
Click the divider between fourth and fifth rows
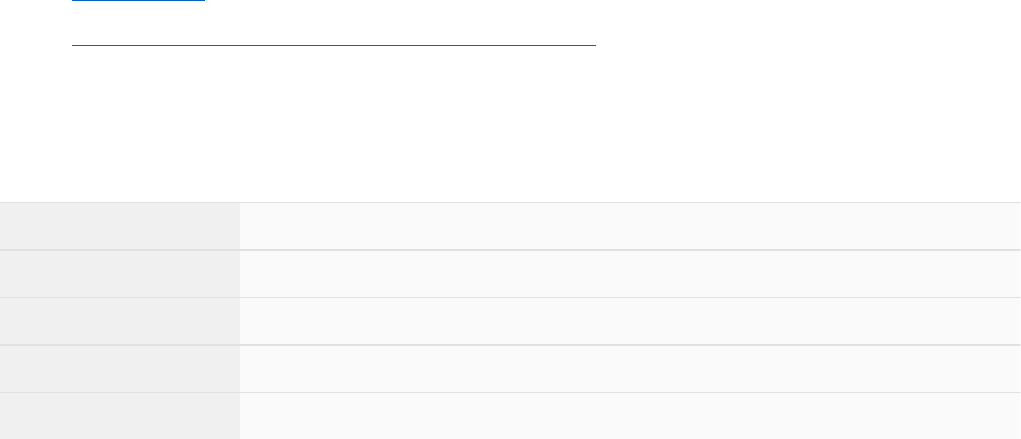pyautogui.click(x=510, y=392)
